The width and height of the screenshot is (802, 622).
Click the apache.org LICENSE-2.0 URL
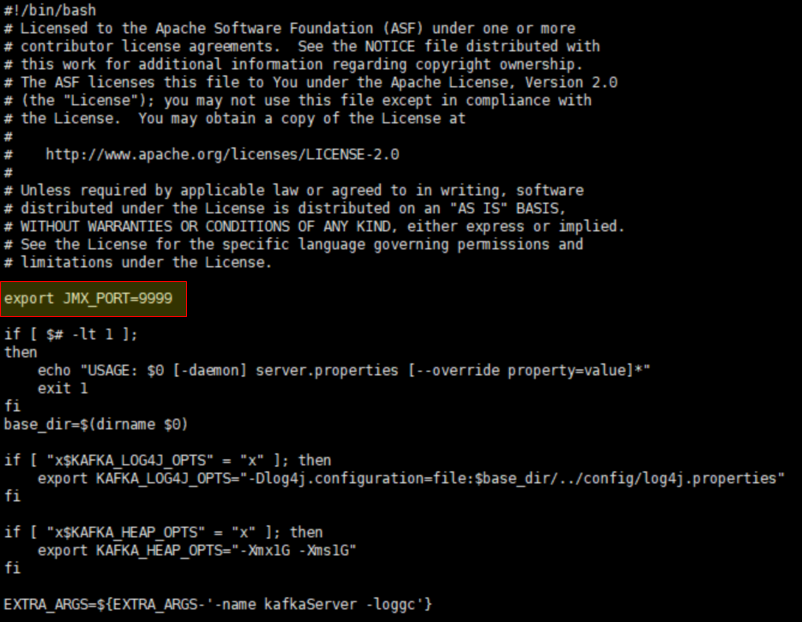coord(222,154)
